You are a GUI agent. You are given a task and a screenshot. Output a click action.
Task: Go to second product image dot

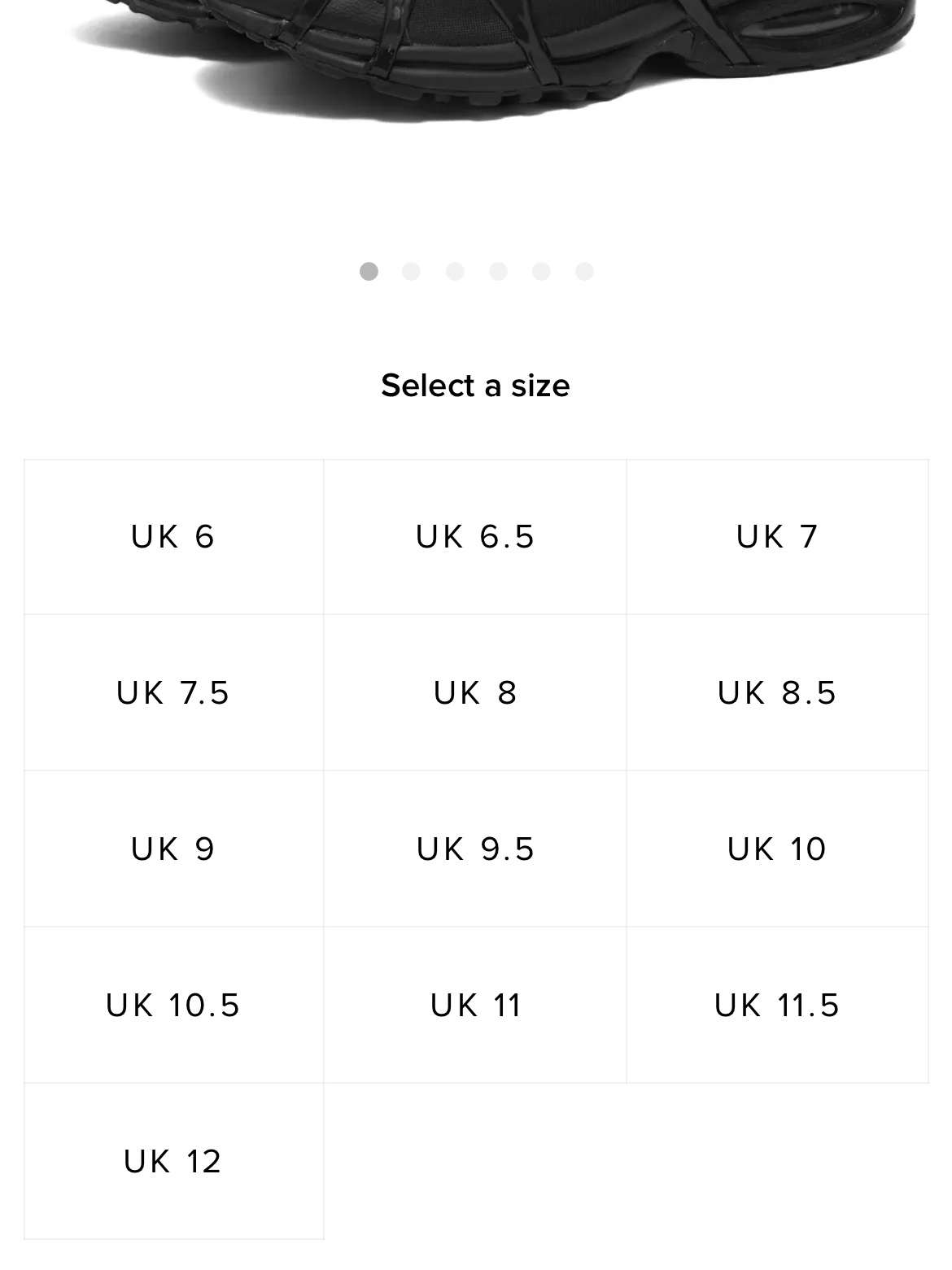pyautogui.click(x=412, y=271)
